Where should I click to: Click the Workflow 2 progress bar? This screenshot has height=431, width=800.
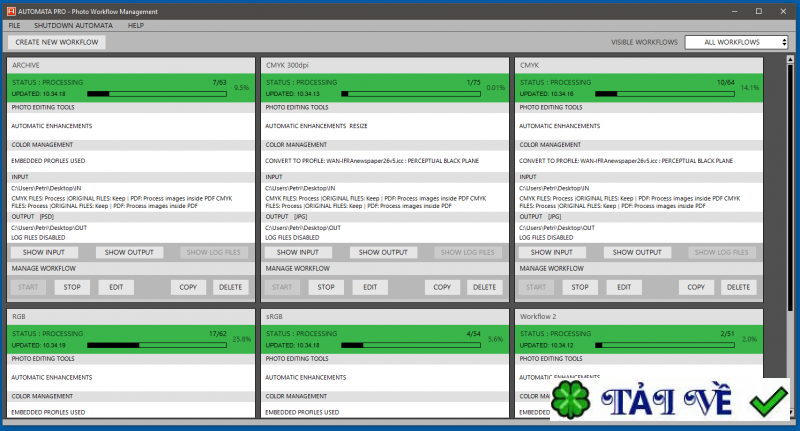(x=665, y=345)
